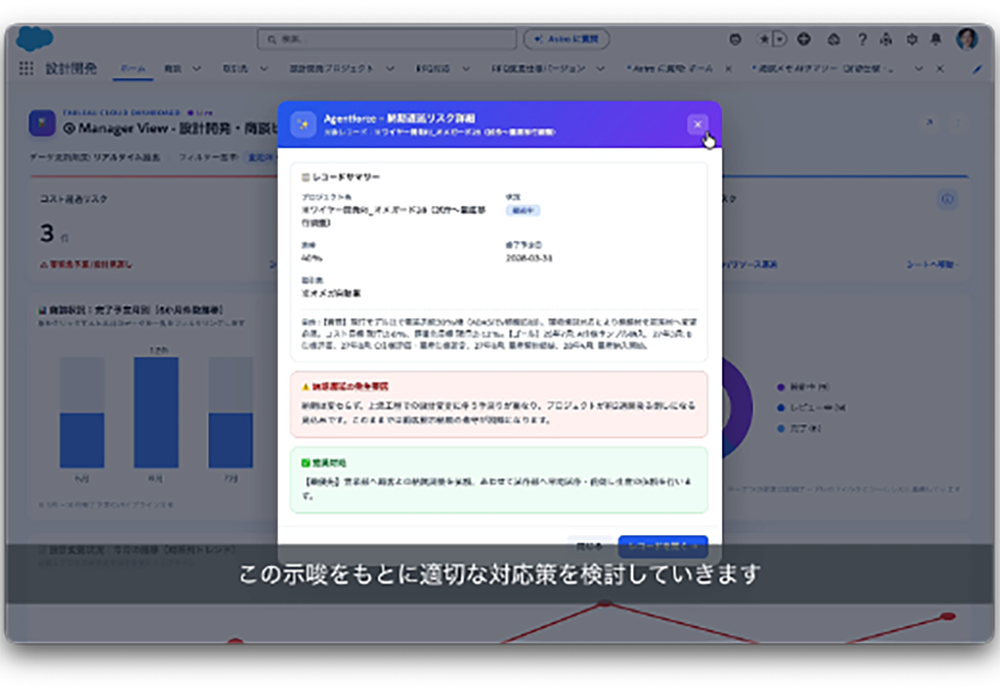This screenshot has width=1000, height=691.
Task: Click the expand icon at dashboard top right
Action: click(x=929, y=122)
